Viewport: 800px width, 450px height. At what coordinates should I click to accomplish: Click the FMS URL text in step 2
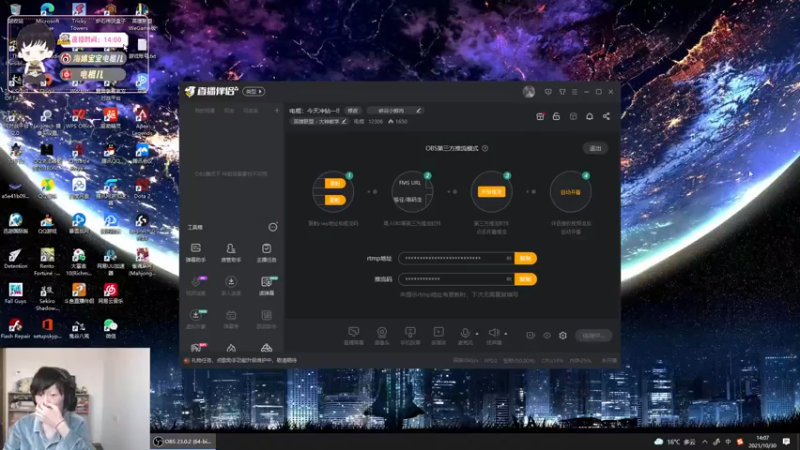point(410,183)
